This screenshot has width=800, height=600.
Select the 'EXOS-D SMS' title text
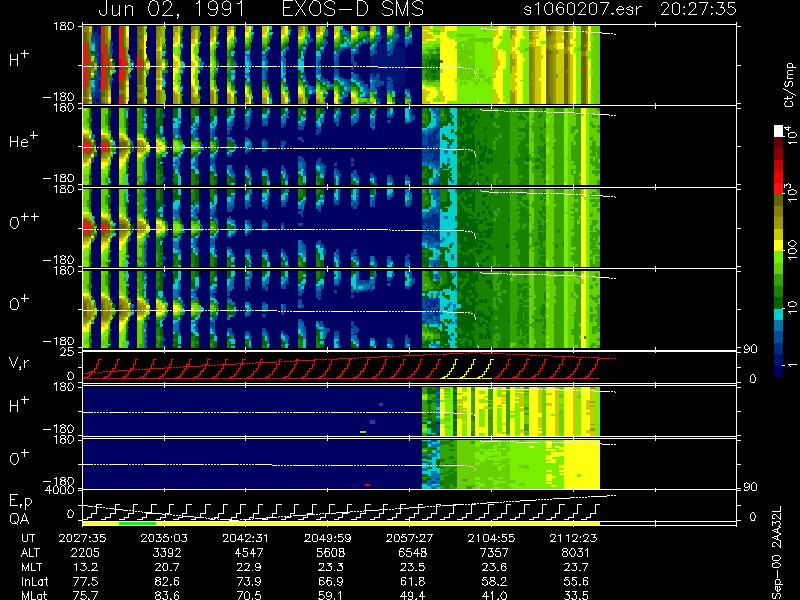click(x=353, y=9)
